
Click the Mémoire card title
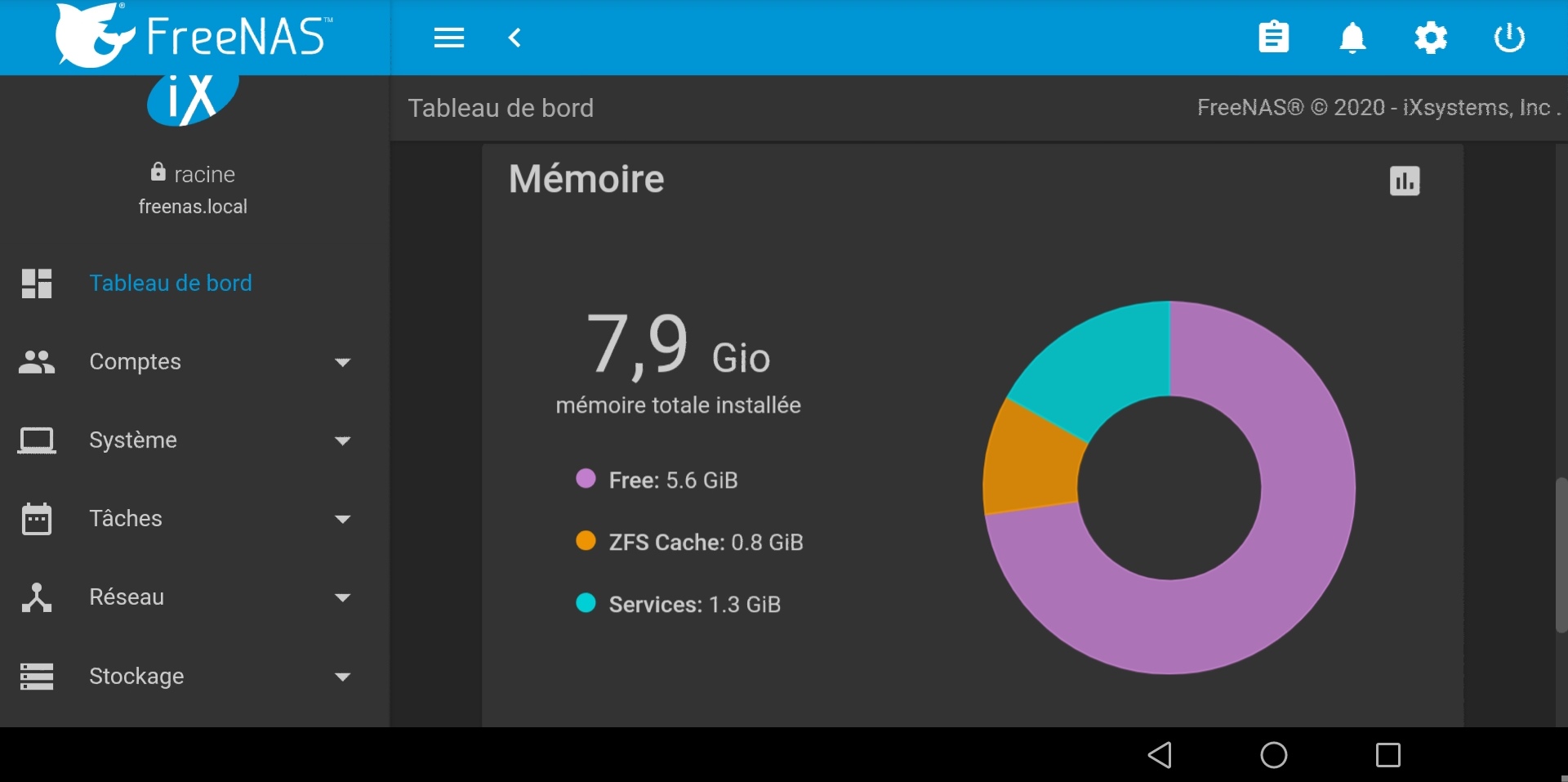[x=586, y=179]
